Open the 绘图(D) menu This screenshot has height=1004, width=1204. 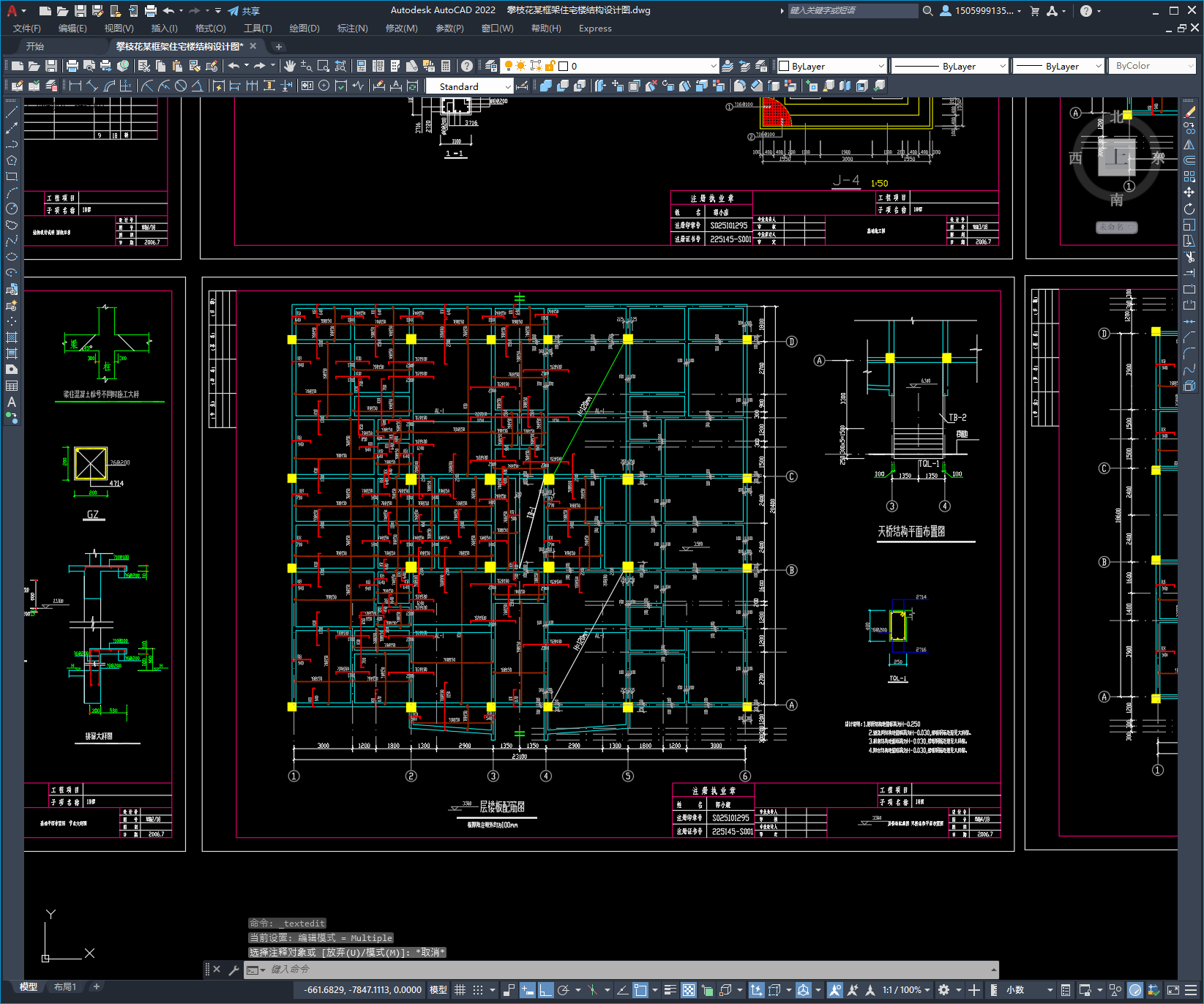coord(304,29)
